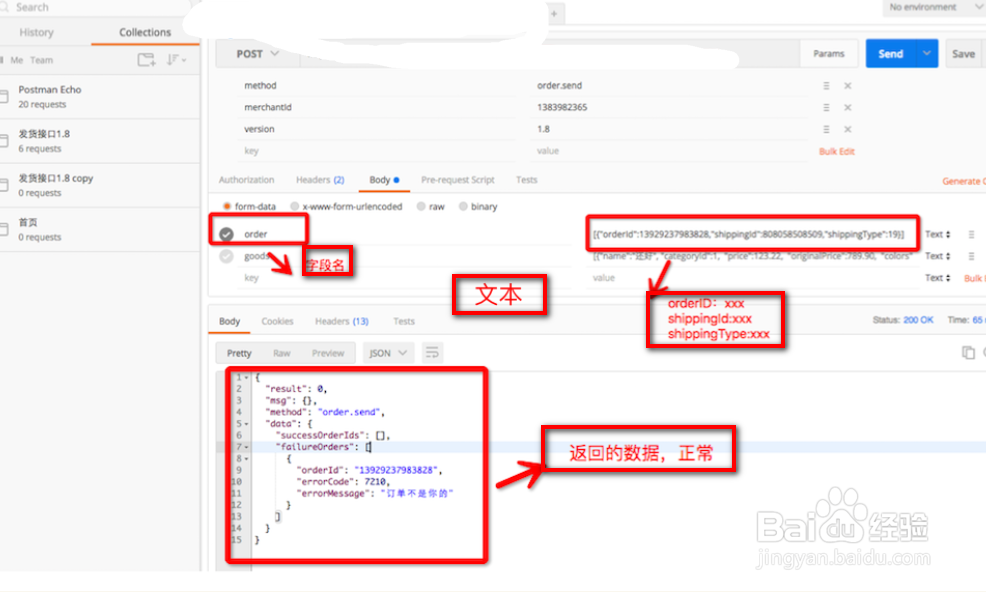This screenshot has width=986, height=592.
Task: Collapse the failureOrders array at line 7
Action: [x=246, y=447]
